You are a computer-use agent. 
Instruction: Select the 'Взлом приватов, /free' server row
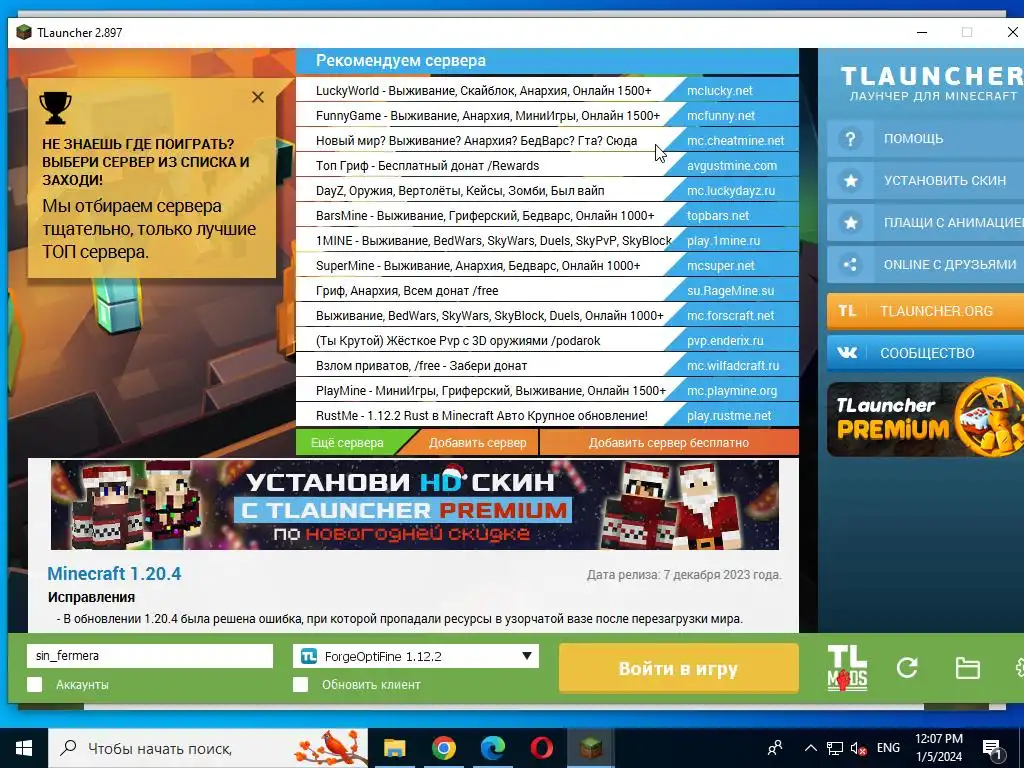pos(547,366)
